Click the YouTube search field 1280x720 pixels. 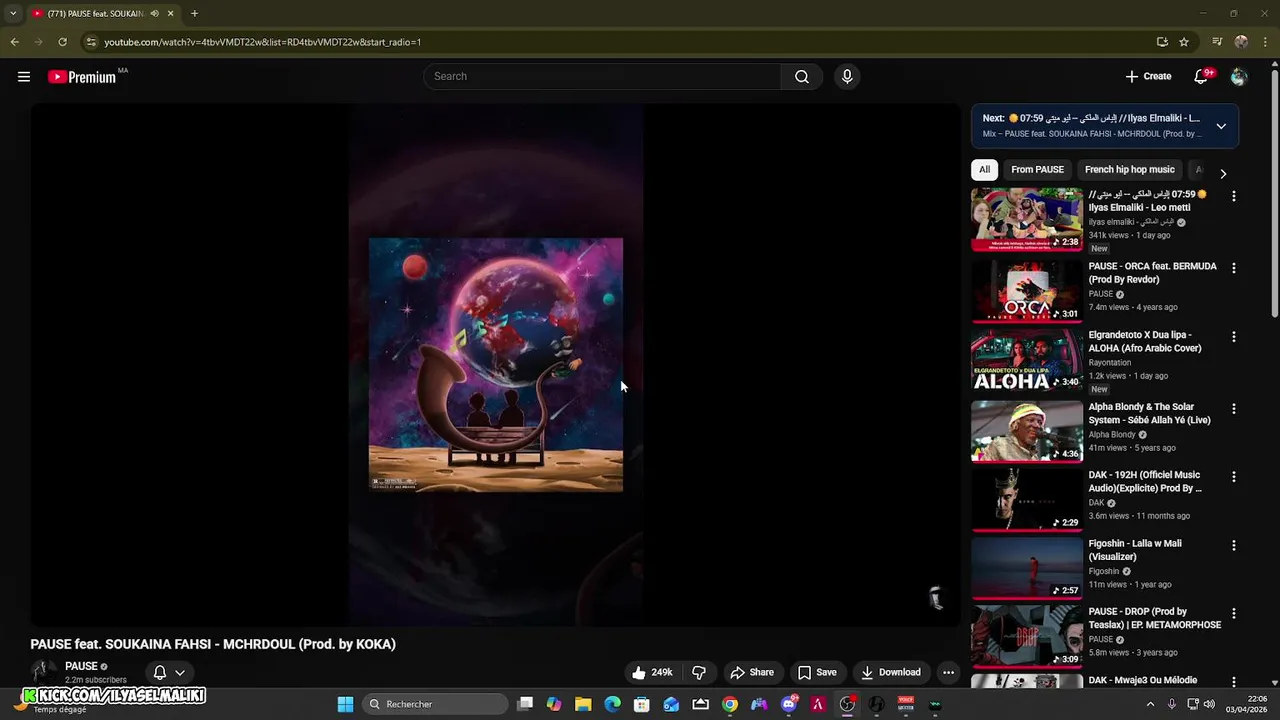click(603, 77)
